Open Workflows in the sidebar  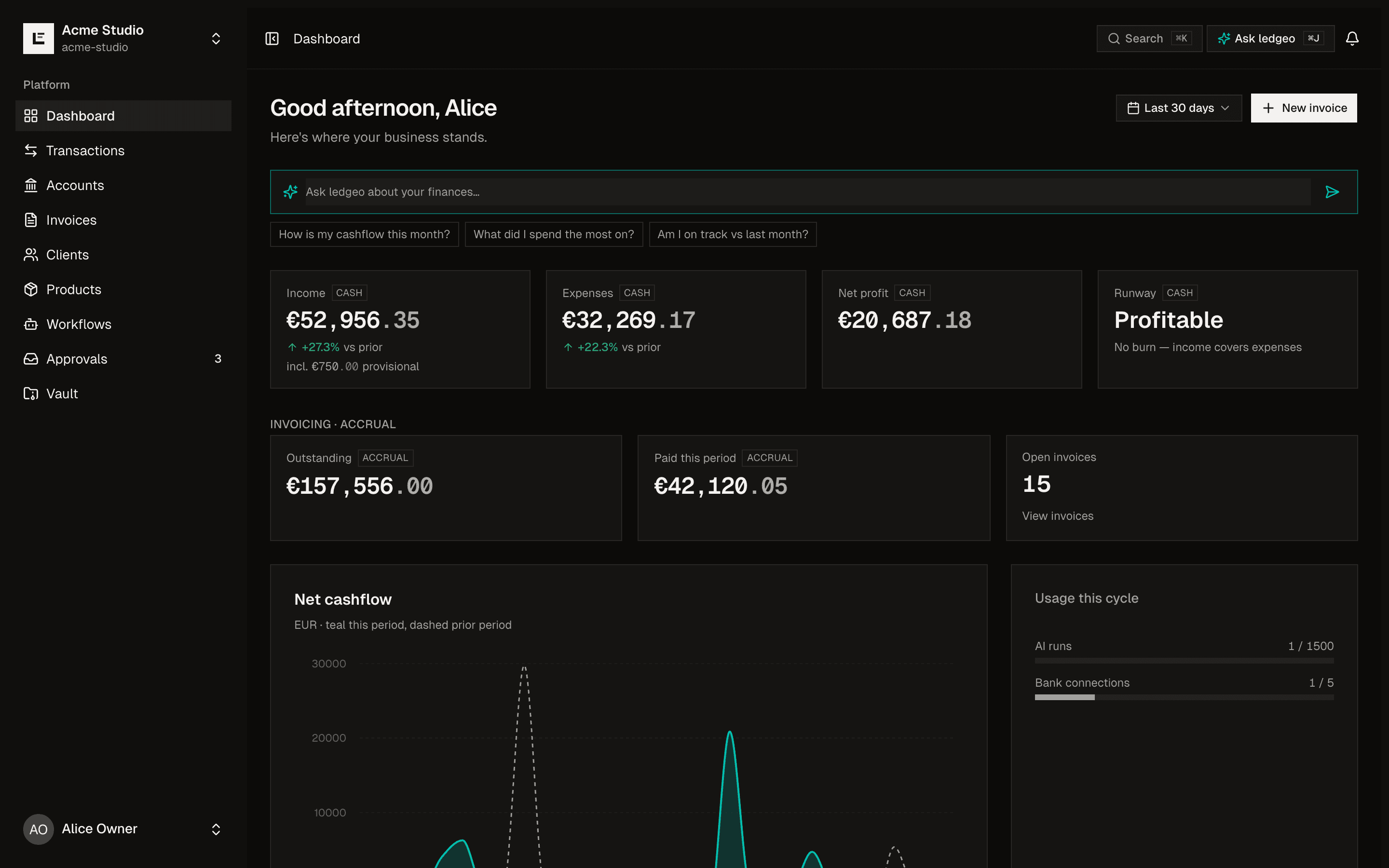[123, 325]
